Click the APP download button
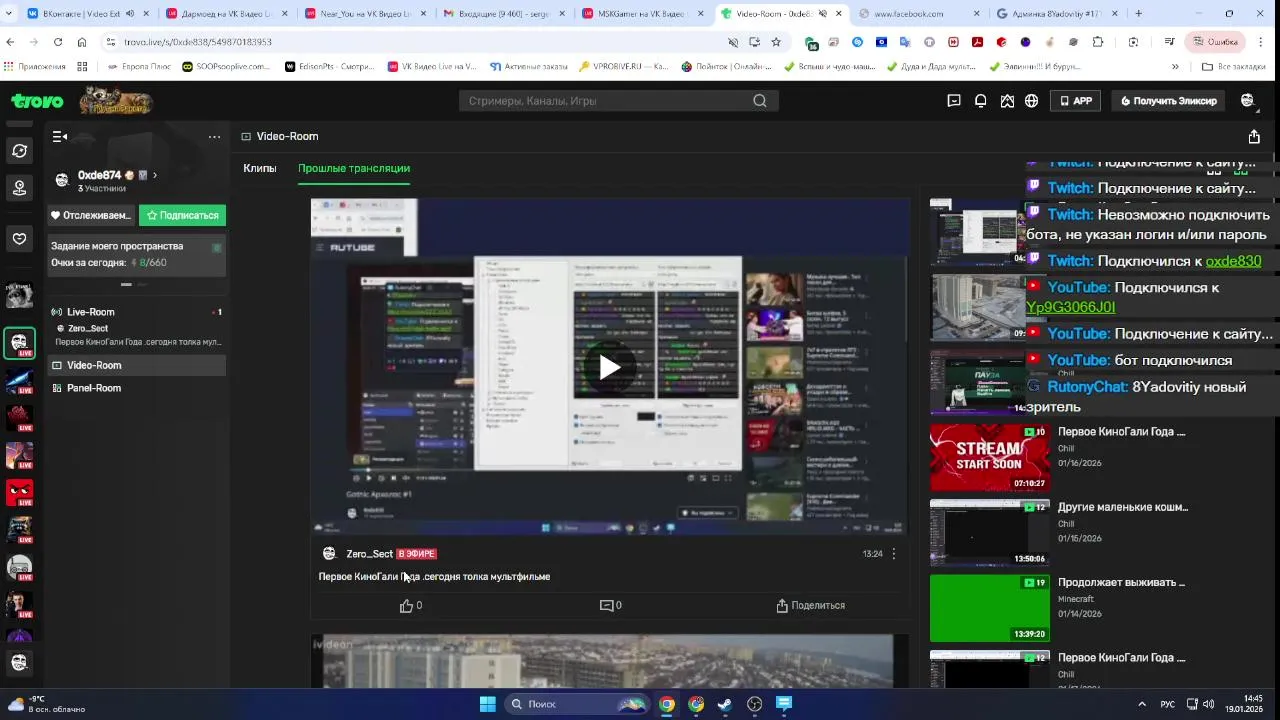Image resolution: width=1280 pixels, height=720 pixels. [1075, 101]
